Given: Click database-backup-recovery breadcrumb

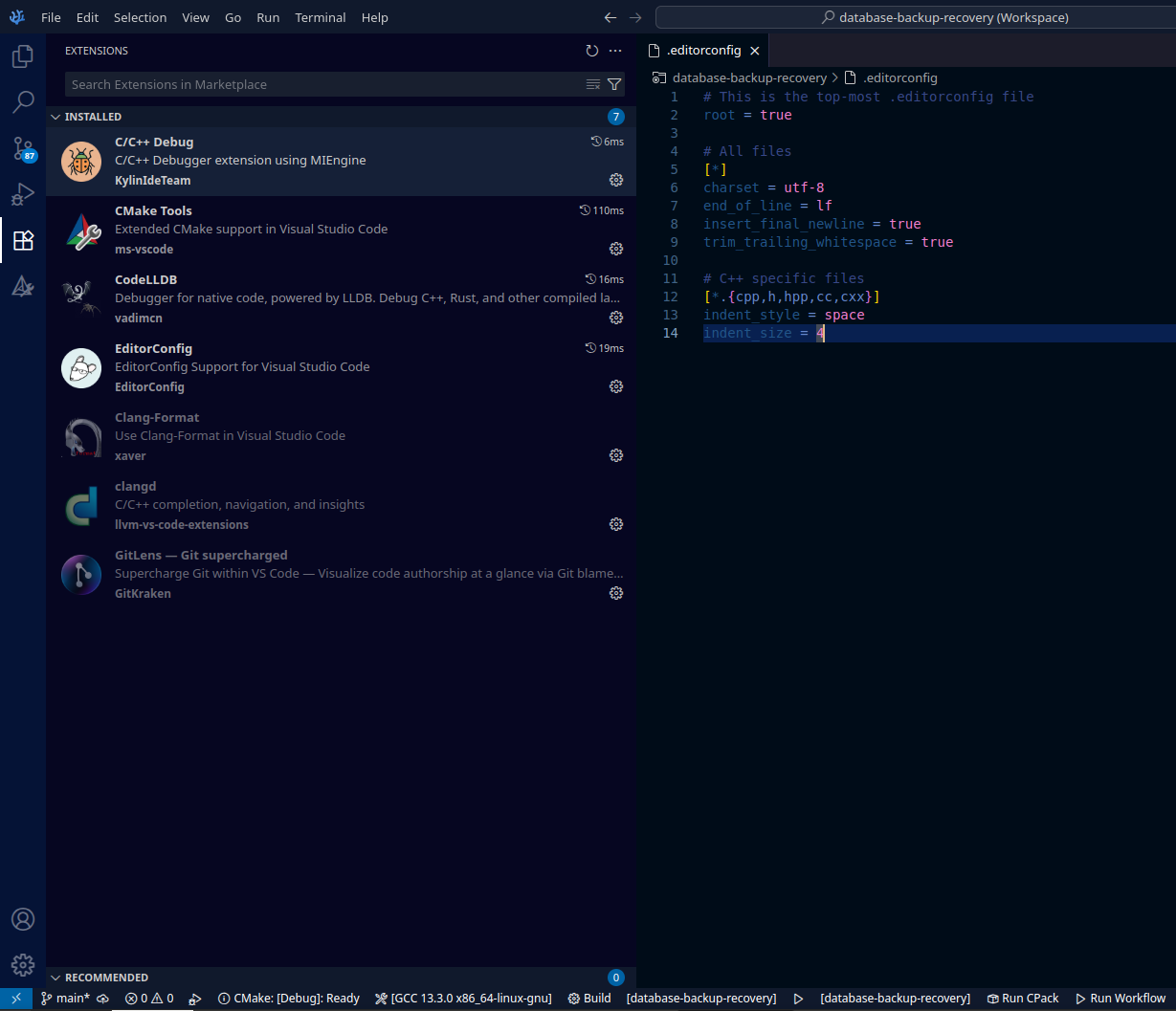Looking at the screenshot, I should pyautogui.click(x=749, y=77).
